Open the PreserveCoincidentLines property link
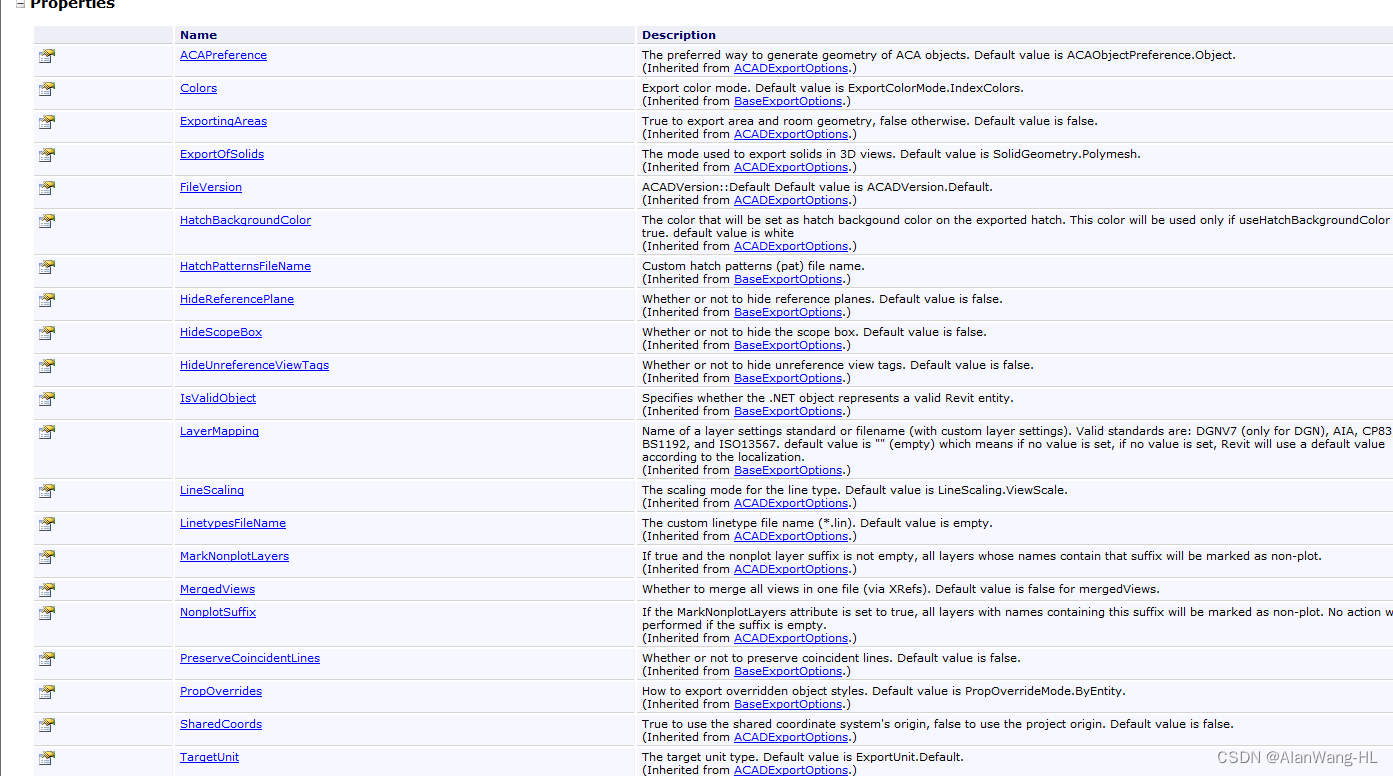 tap(250, 658)
